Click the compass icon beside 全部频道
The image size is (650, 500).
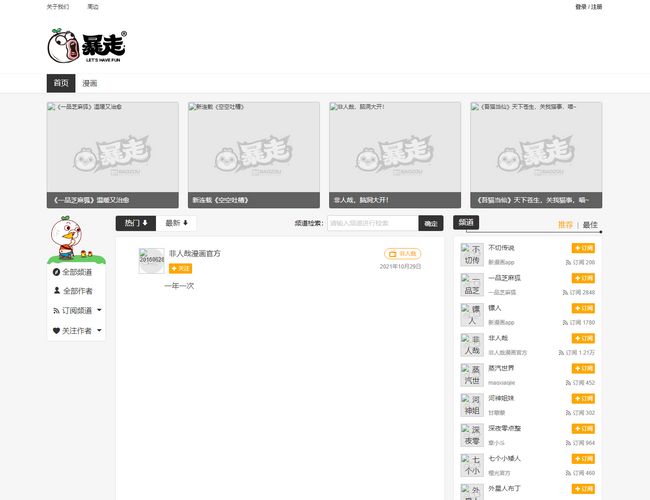(56, 272)
